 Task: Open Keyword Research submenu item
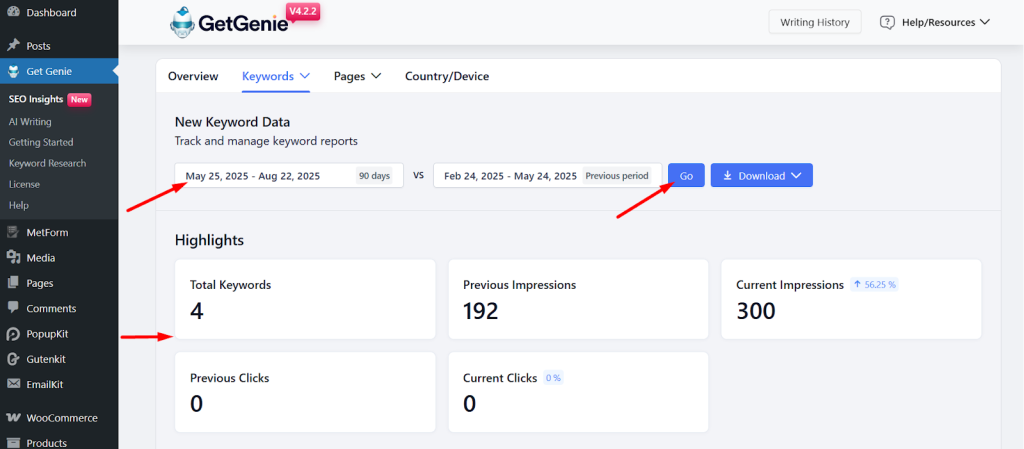click(47, 163)
